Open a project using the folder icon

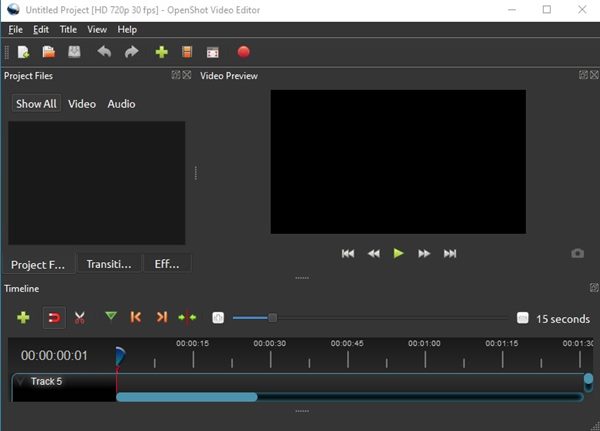[x=49, y=52]
